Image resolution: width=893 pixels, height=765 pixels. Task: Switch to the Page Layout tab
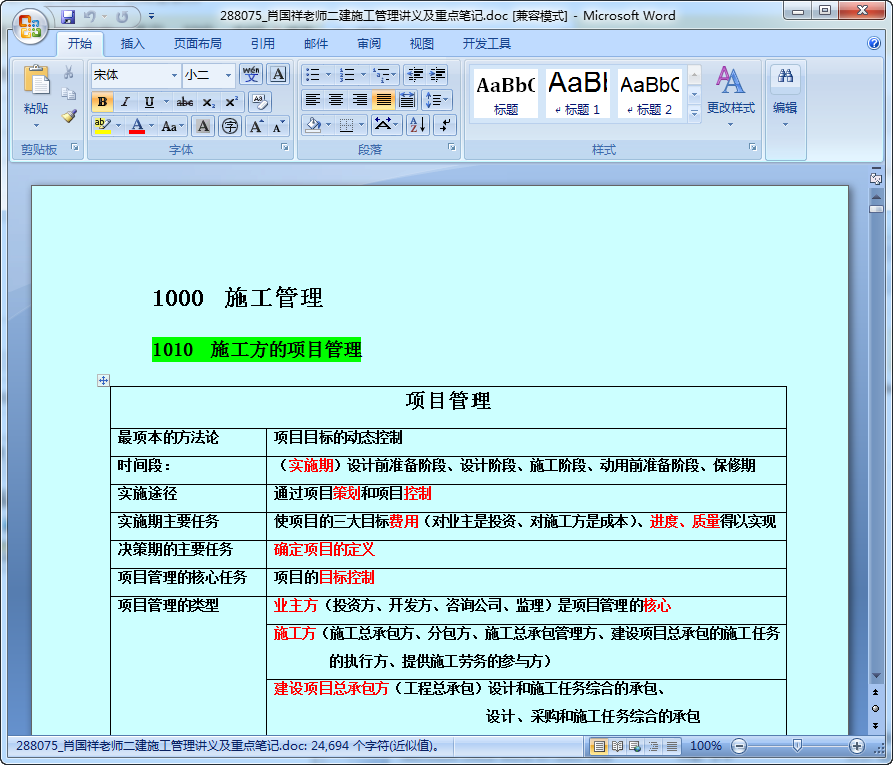pos(198,44)
